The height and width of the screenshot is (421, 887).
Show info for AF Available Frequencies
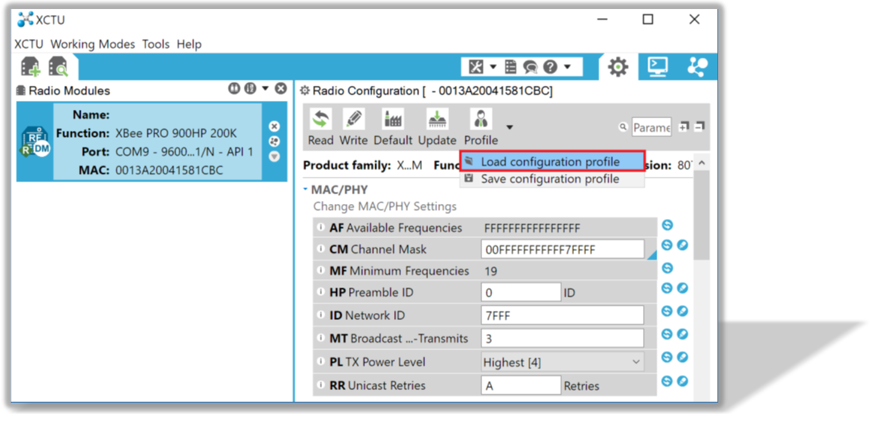pyautogui.click(x=321, y=228)
